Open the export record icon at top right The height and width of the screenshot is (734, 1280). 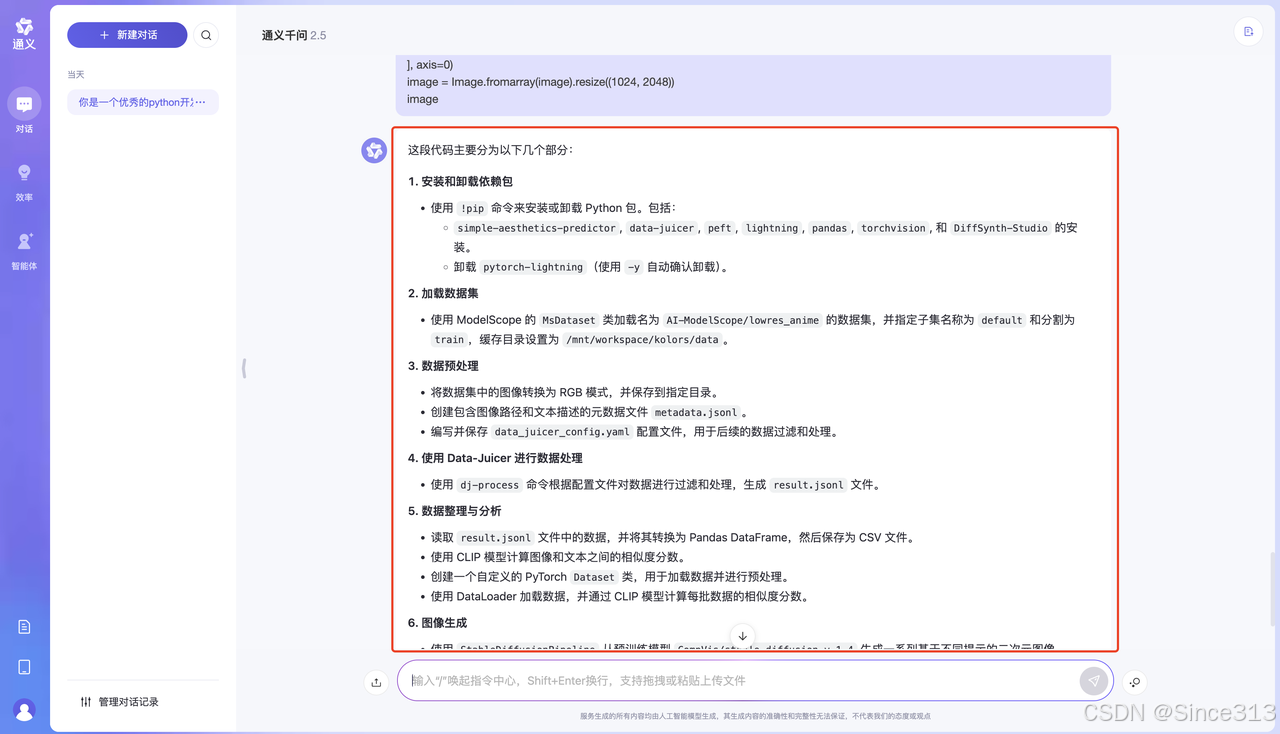click(x=1248, y=32)
